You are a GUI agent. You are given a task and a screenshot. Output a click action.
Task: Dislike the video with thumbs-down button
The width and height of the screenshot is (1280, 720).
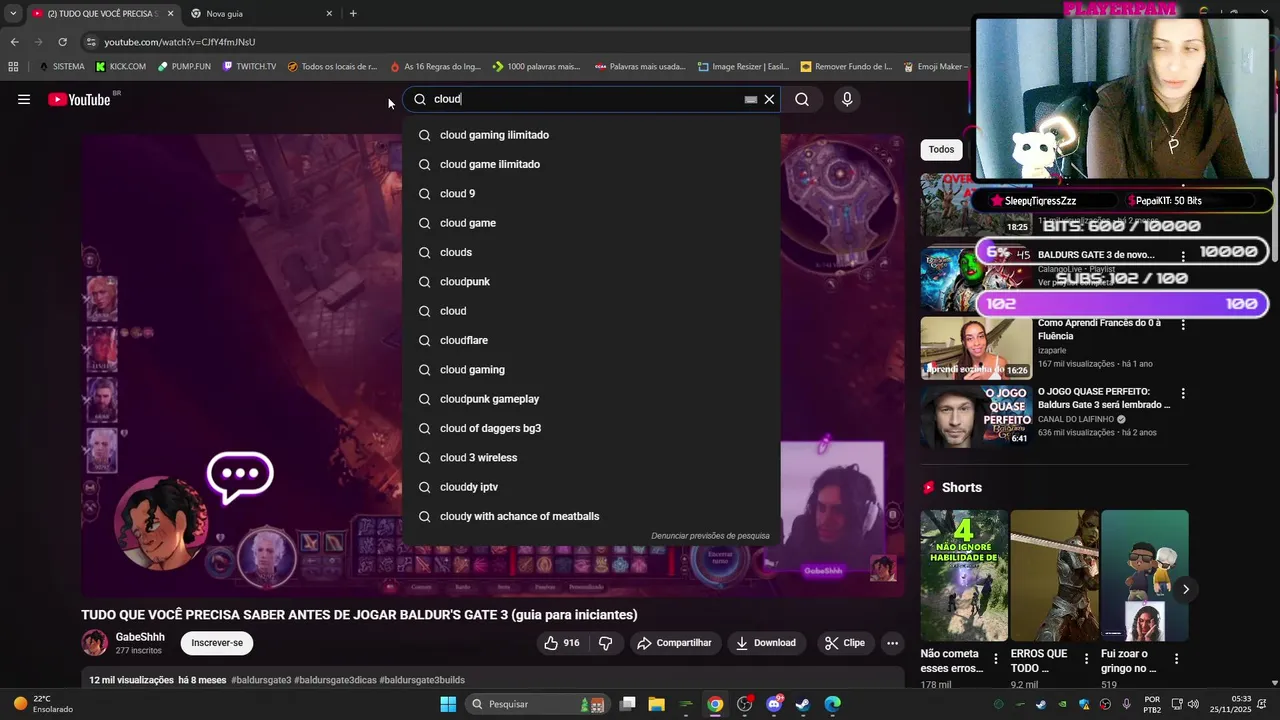click(605, 643)
